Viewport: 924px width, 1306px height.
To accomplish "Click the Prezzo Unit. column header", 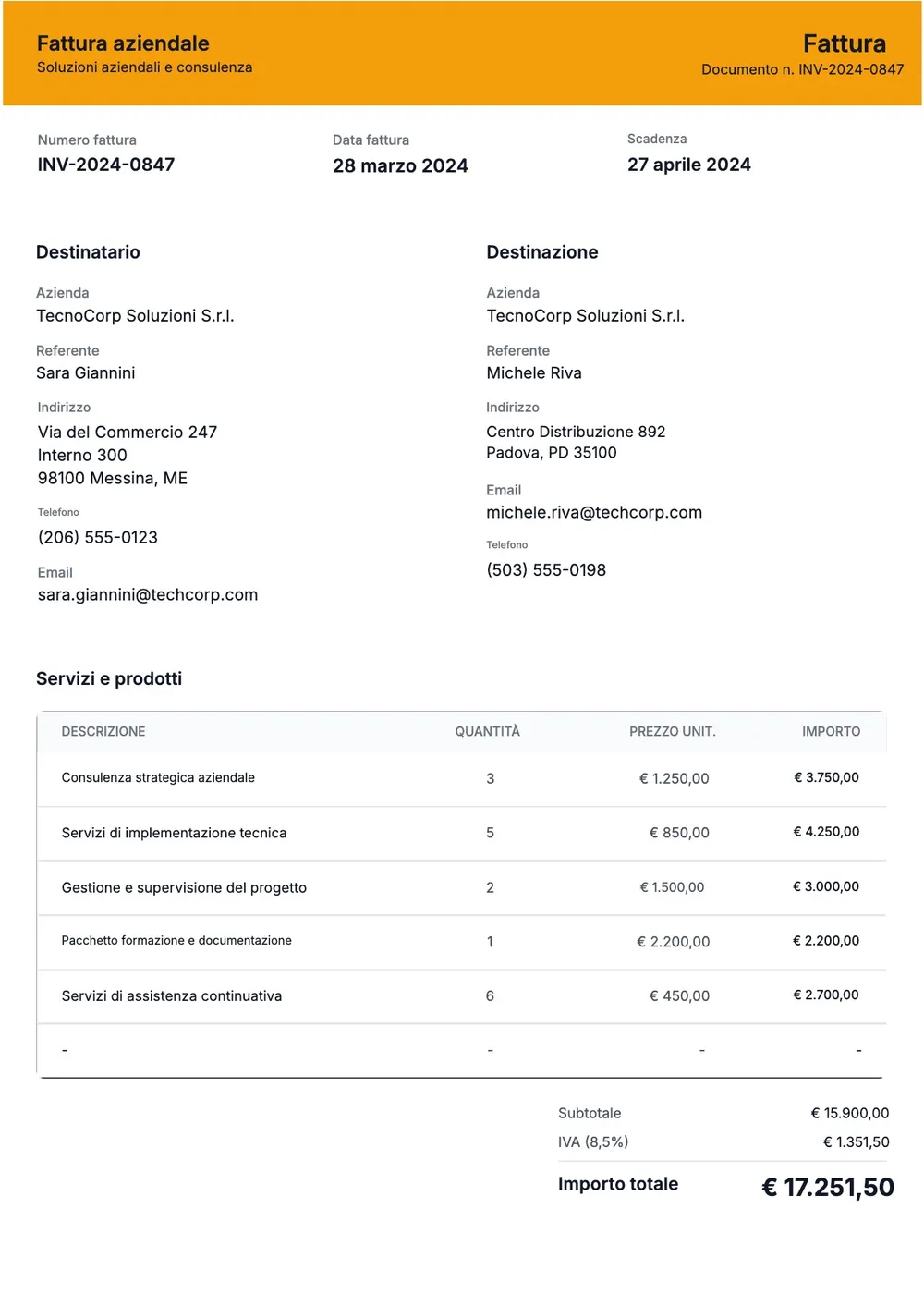I will click(673, 732).
